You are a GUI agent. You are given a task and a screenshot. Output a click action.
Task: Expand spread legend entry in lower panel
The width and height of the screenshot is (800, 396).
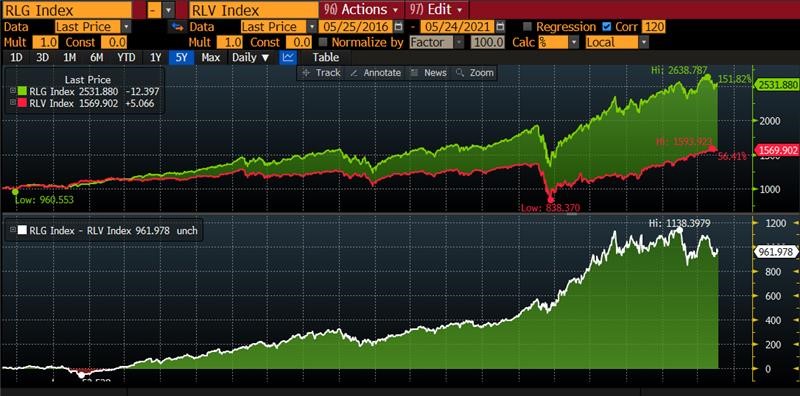pos(12,231)
